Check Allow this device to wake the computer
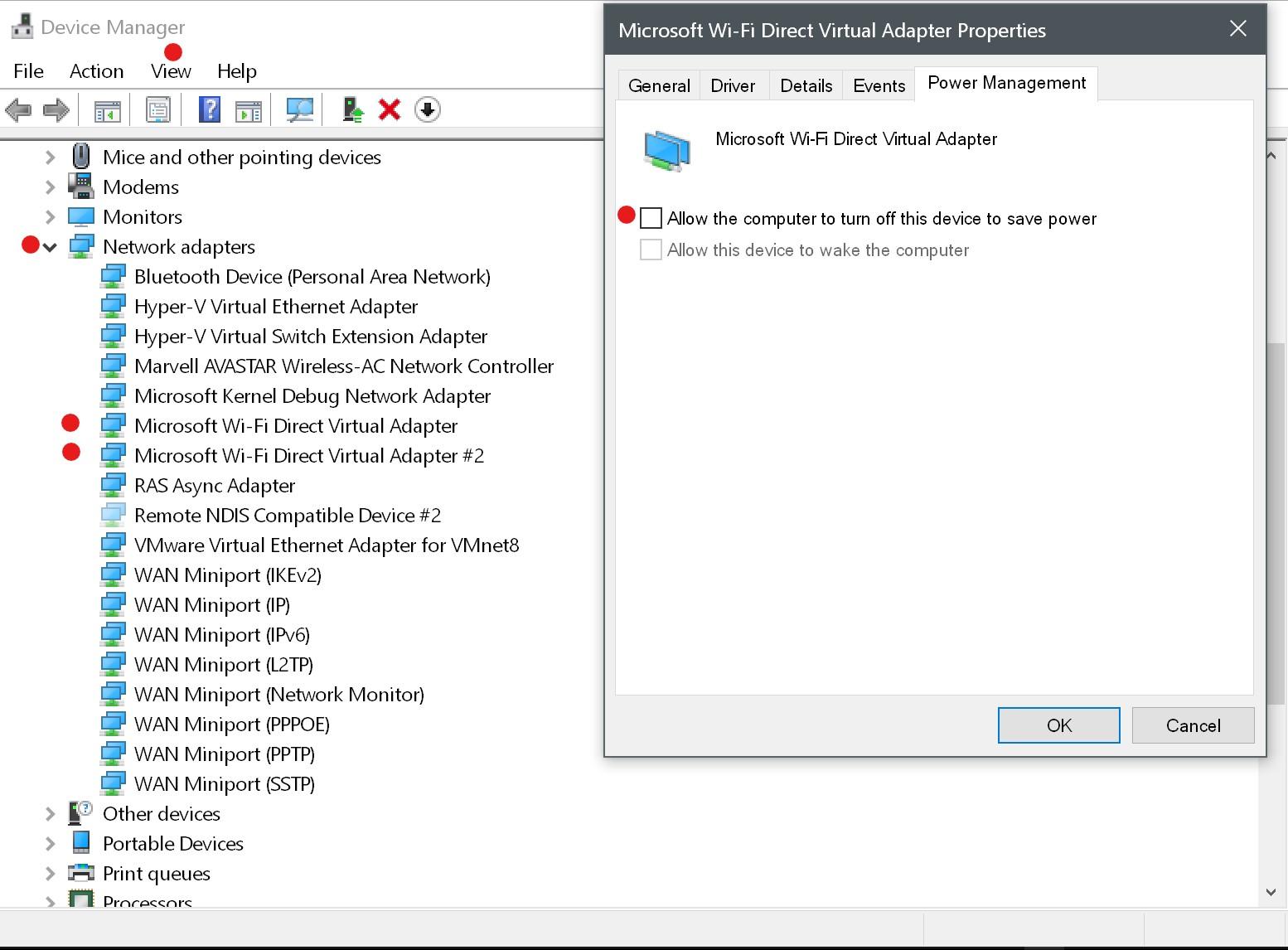The image size is (1288, 950). (x=651, y=250)
